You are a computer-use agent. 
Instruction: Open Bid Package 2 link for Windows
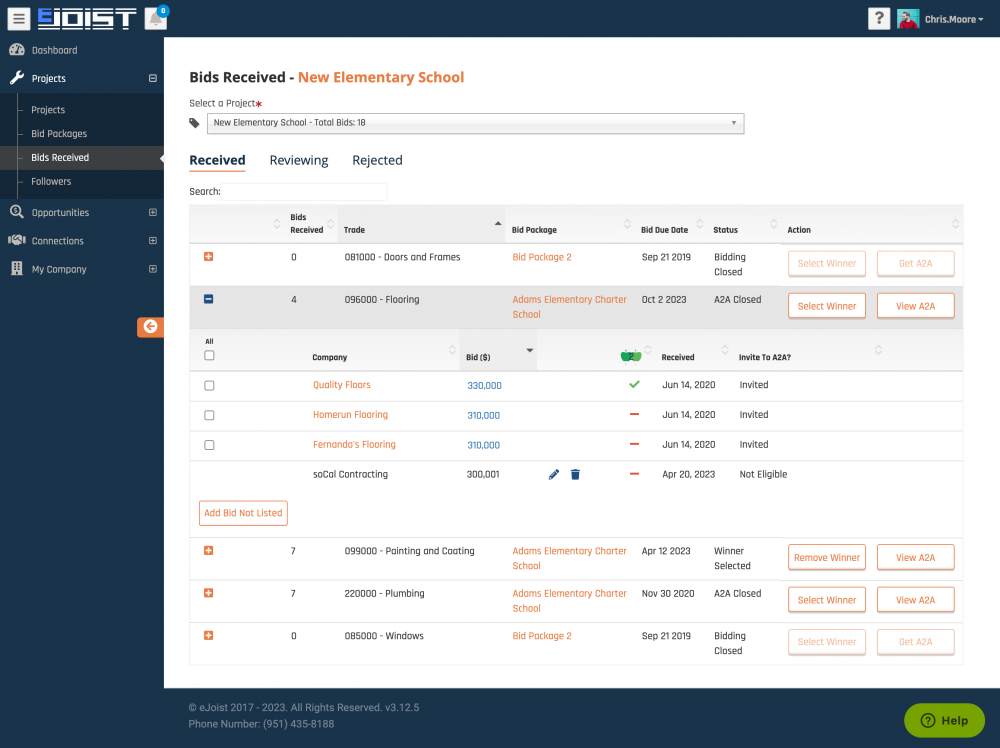click(x=541, y=636)
